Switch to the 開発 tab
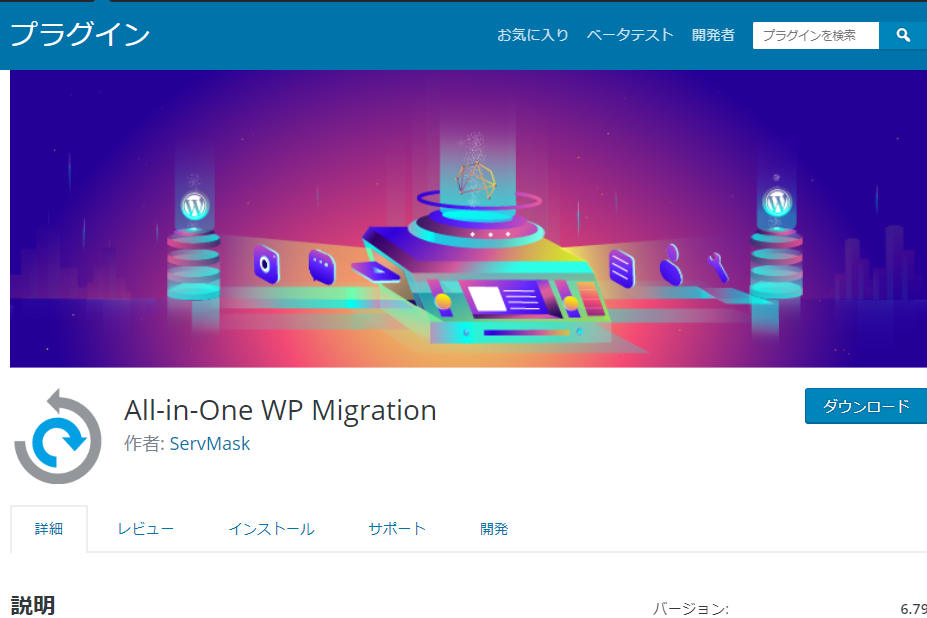The image size is (927, 618). pyautogui.click(x=494, y=529)
